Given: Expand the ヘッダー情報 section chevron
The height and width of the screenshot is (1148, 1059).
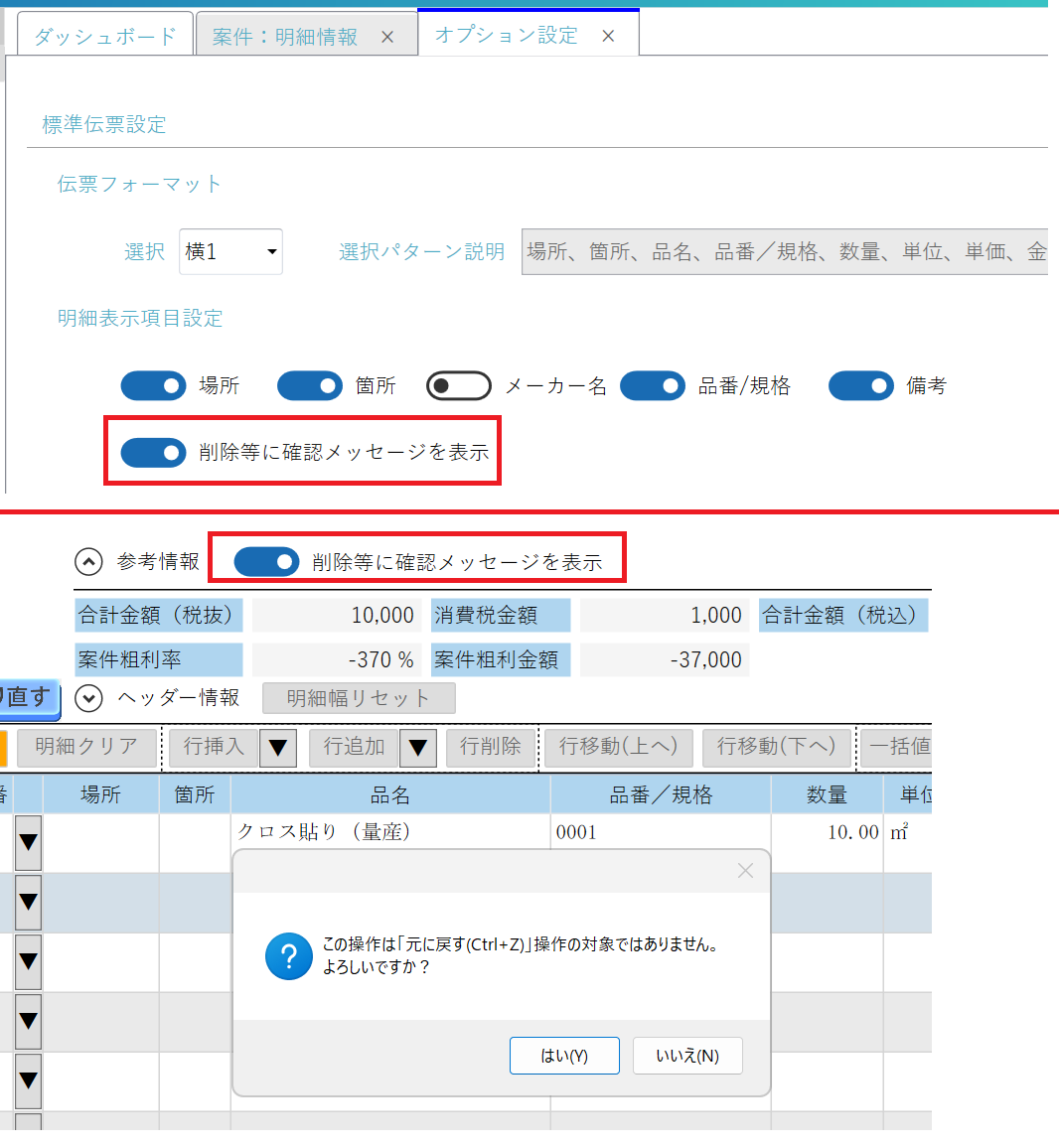Looking at the screenshot, I should [x=88, y=698].
